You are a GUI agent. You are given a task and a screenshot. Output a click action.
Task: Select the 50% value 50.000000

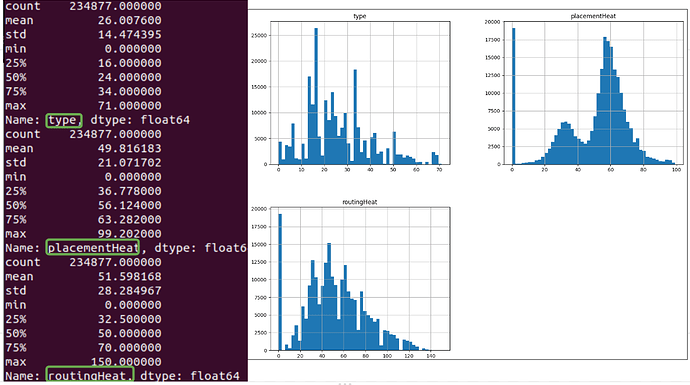(129, 333)
